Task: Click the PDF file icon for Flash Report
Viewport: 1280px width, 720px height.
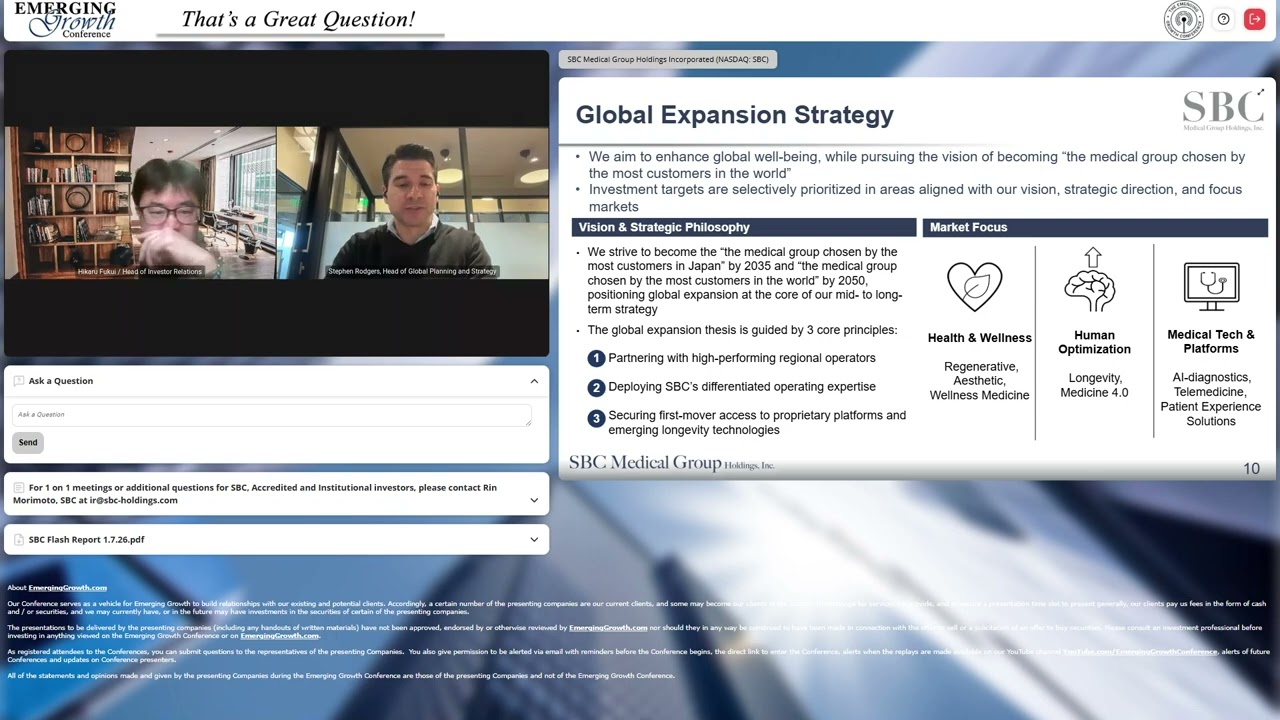Action: [19, 540]
